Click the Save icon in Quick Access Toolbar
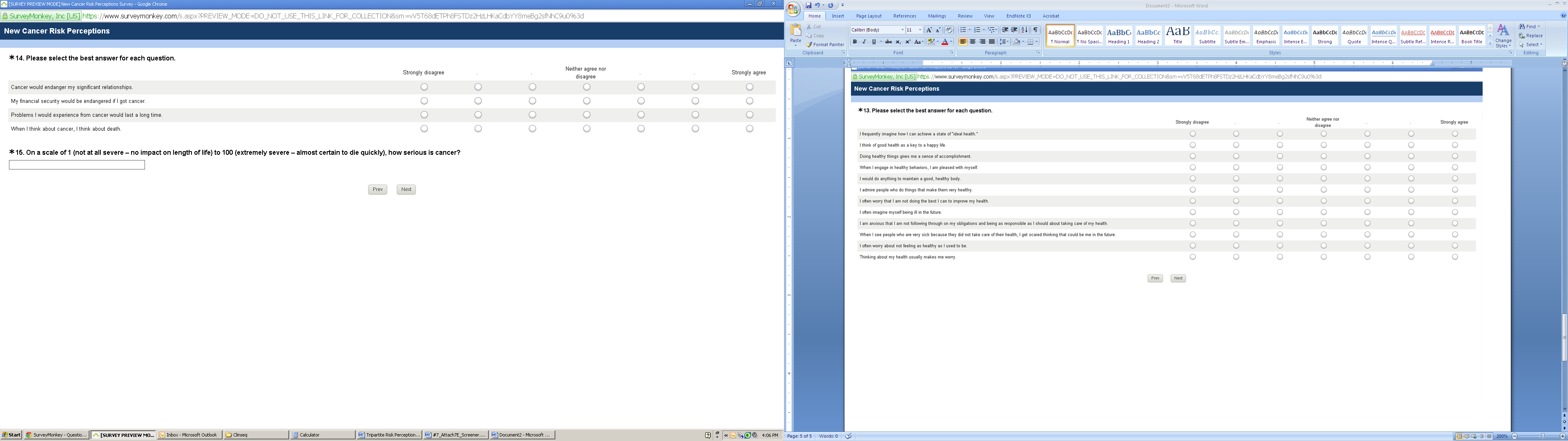 pyautogui.click(x=808, y=5)
